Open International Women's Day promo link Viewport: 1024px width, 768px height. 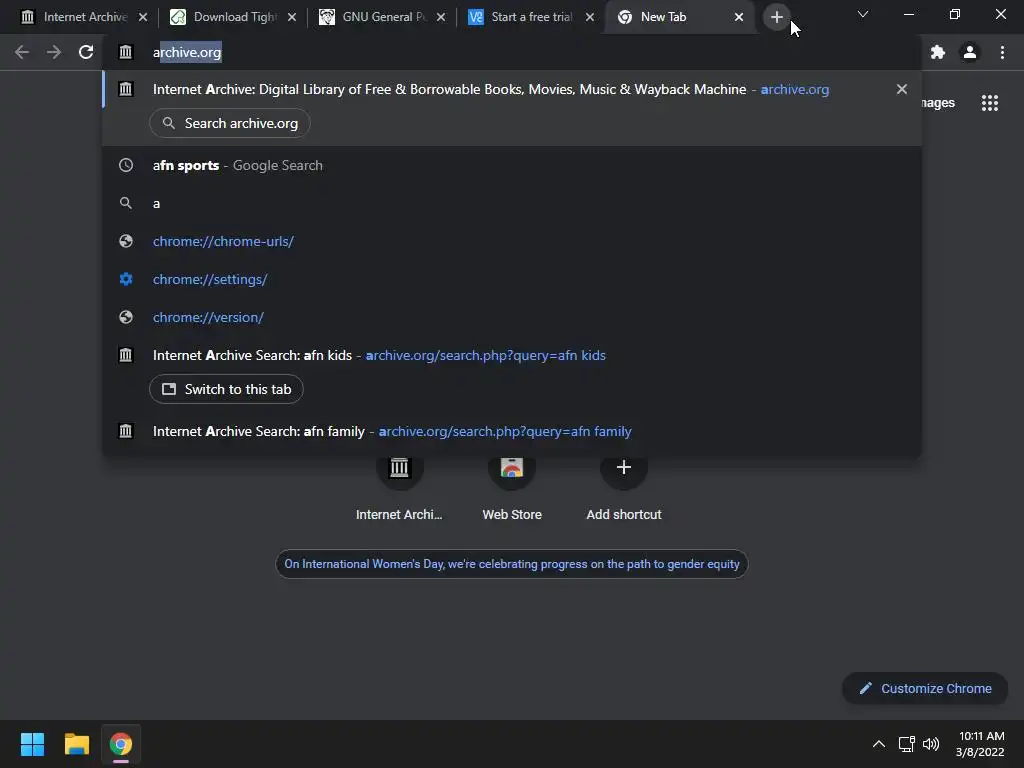tap(511, 564)
